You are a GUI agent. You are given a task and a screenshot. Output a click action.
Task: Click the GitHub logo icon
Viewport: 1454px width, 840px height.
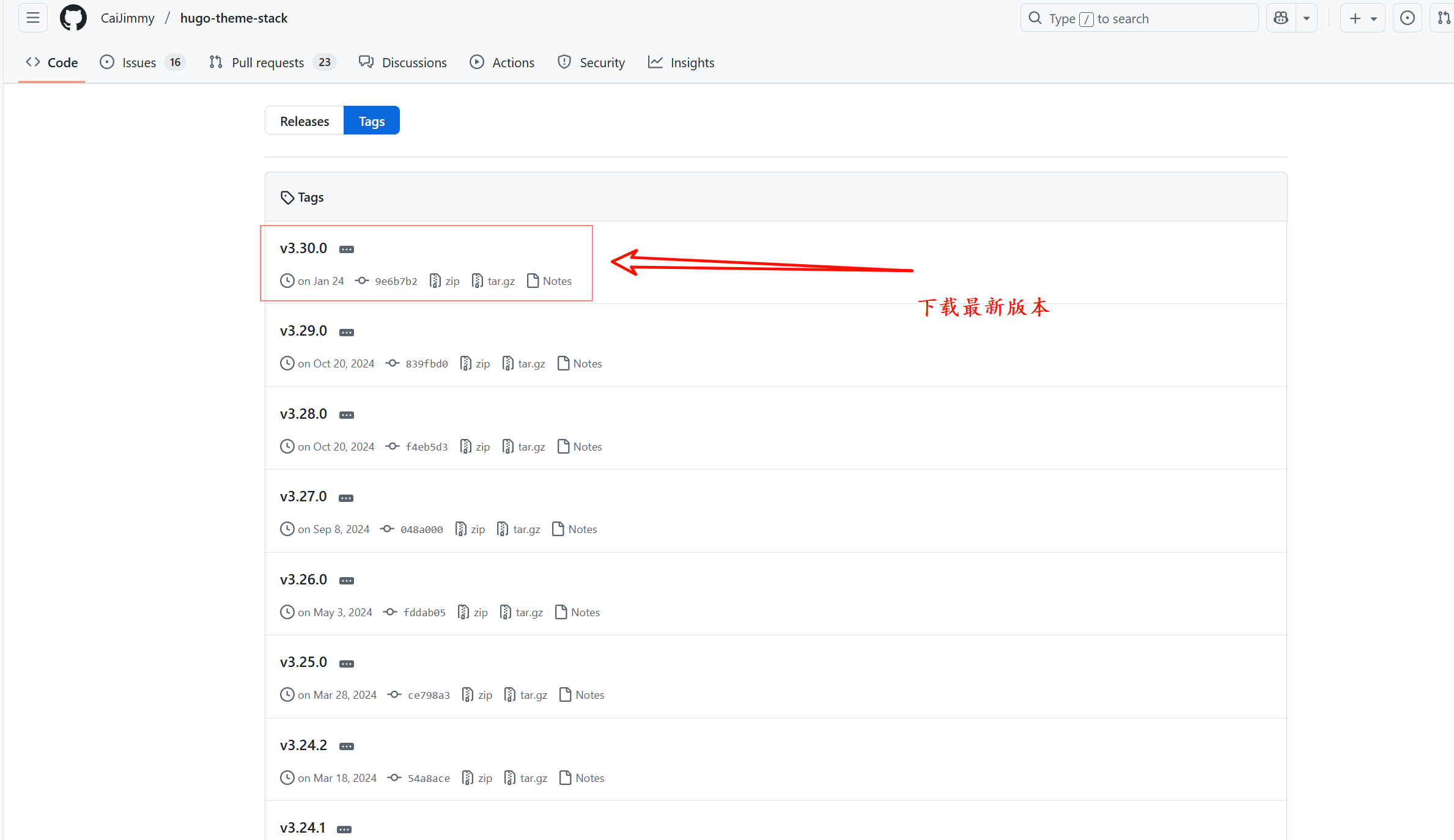[x=73, y=18]
